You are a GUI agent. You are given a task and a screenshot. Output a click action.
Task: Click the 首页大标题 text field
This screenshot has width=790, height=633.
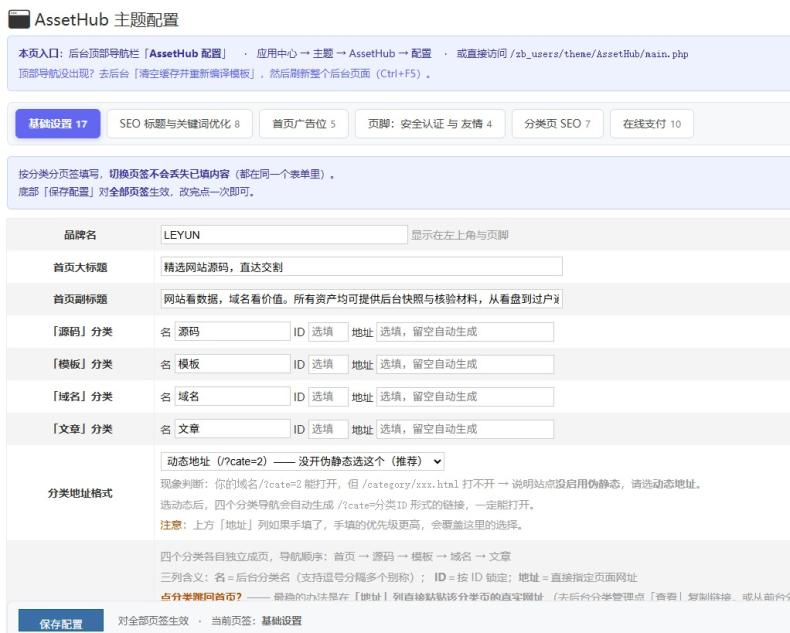(x=361, y=267)
